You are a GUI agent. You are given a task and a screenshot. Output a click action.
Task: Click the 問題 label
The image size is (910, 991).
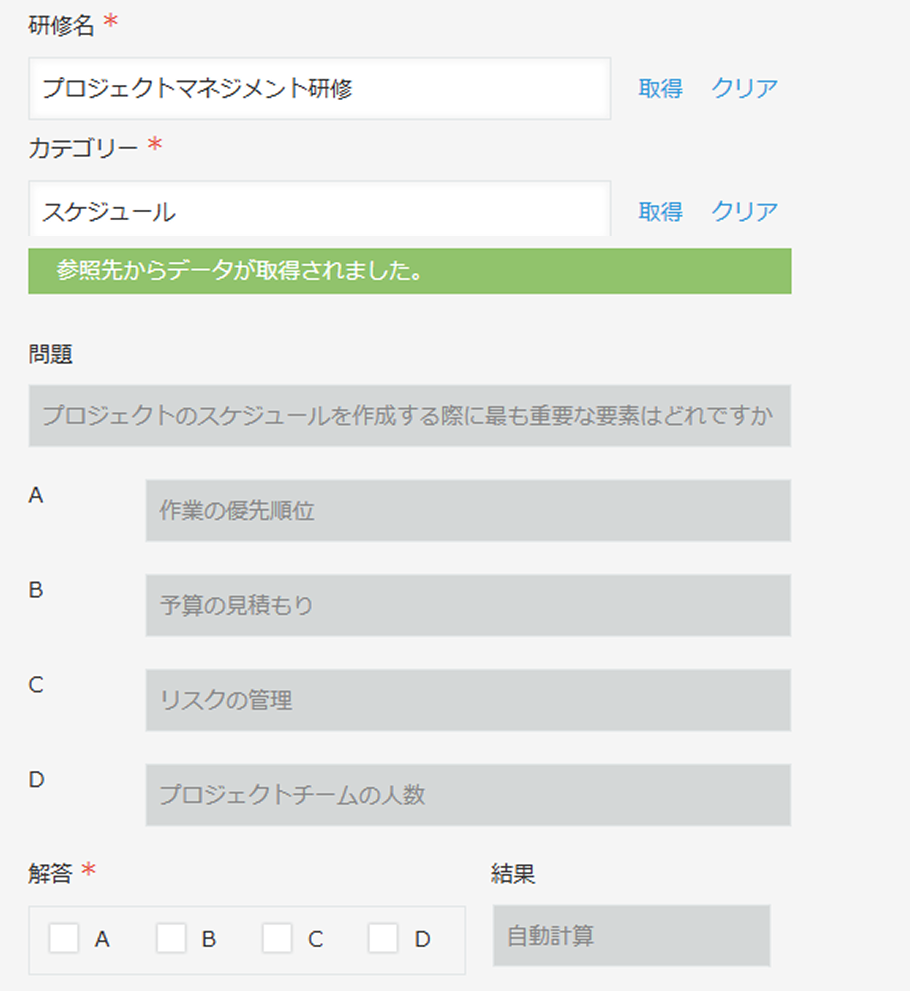pos(51,354)
